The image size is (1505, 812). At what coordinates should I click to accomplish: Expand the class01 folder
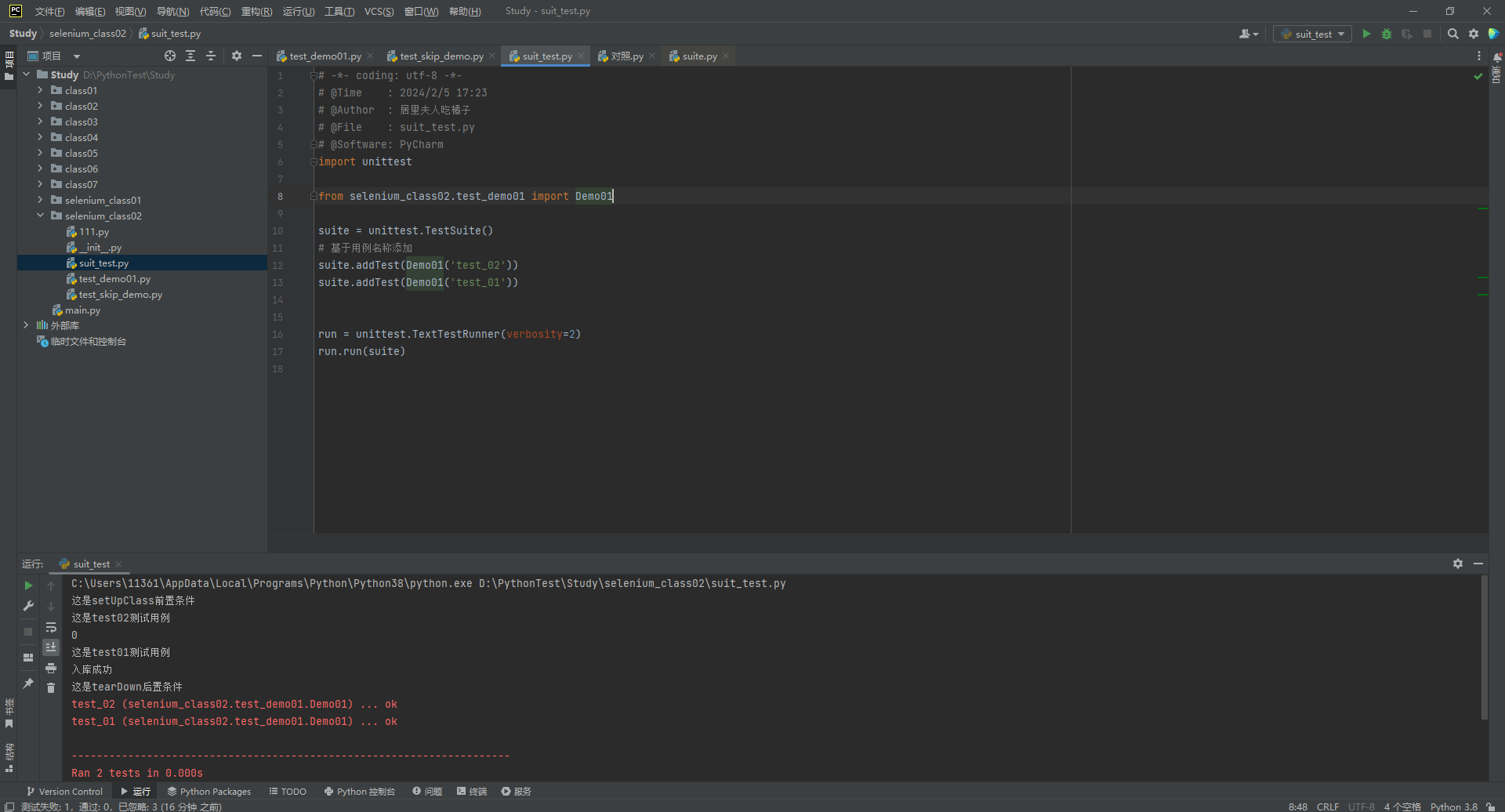pos(40,90)
